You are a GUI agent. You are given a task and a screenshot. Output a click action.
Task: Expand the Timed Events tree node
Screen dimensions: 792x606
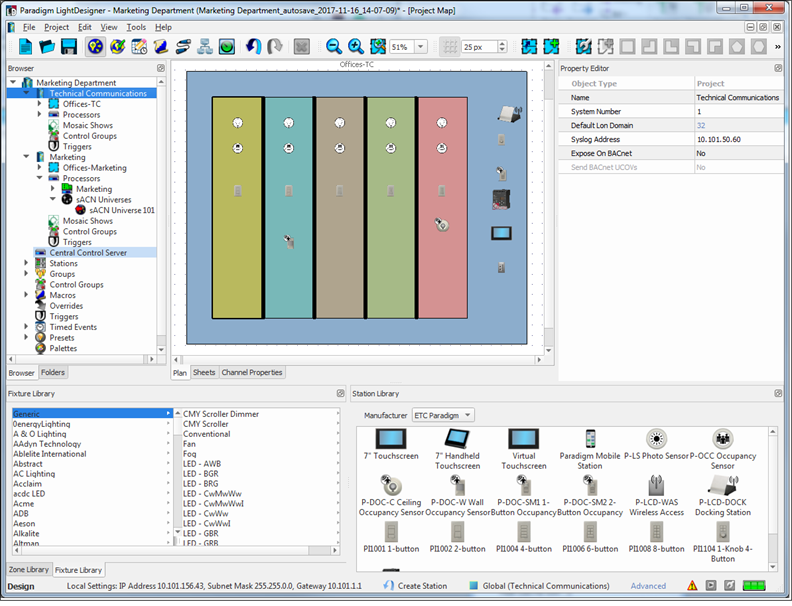pos(26,326)
